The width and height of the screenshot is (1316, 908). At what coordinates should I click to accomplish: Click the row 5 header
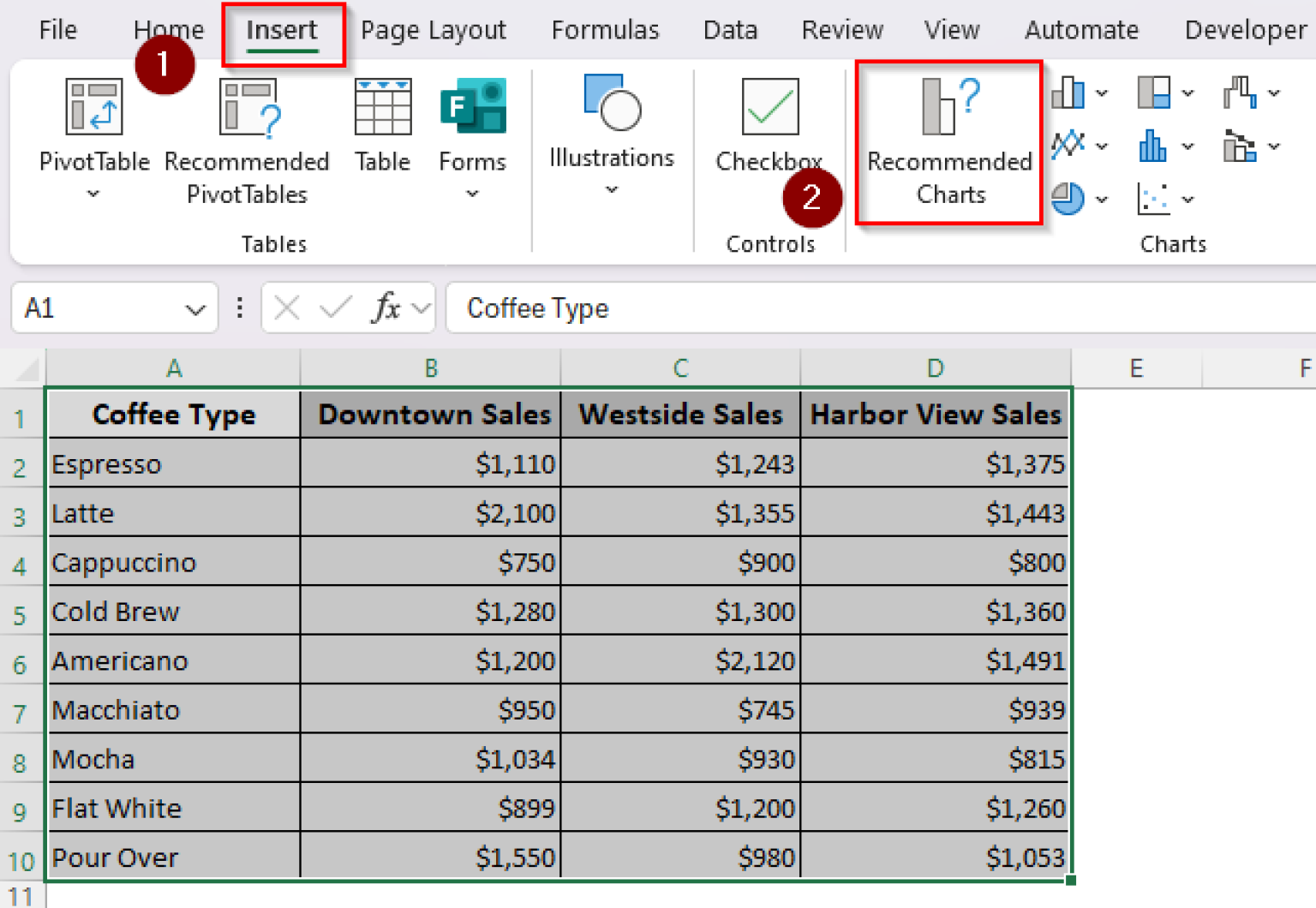[22, 612]
